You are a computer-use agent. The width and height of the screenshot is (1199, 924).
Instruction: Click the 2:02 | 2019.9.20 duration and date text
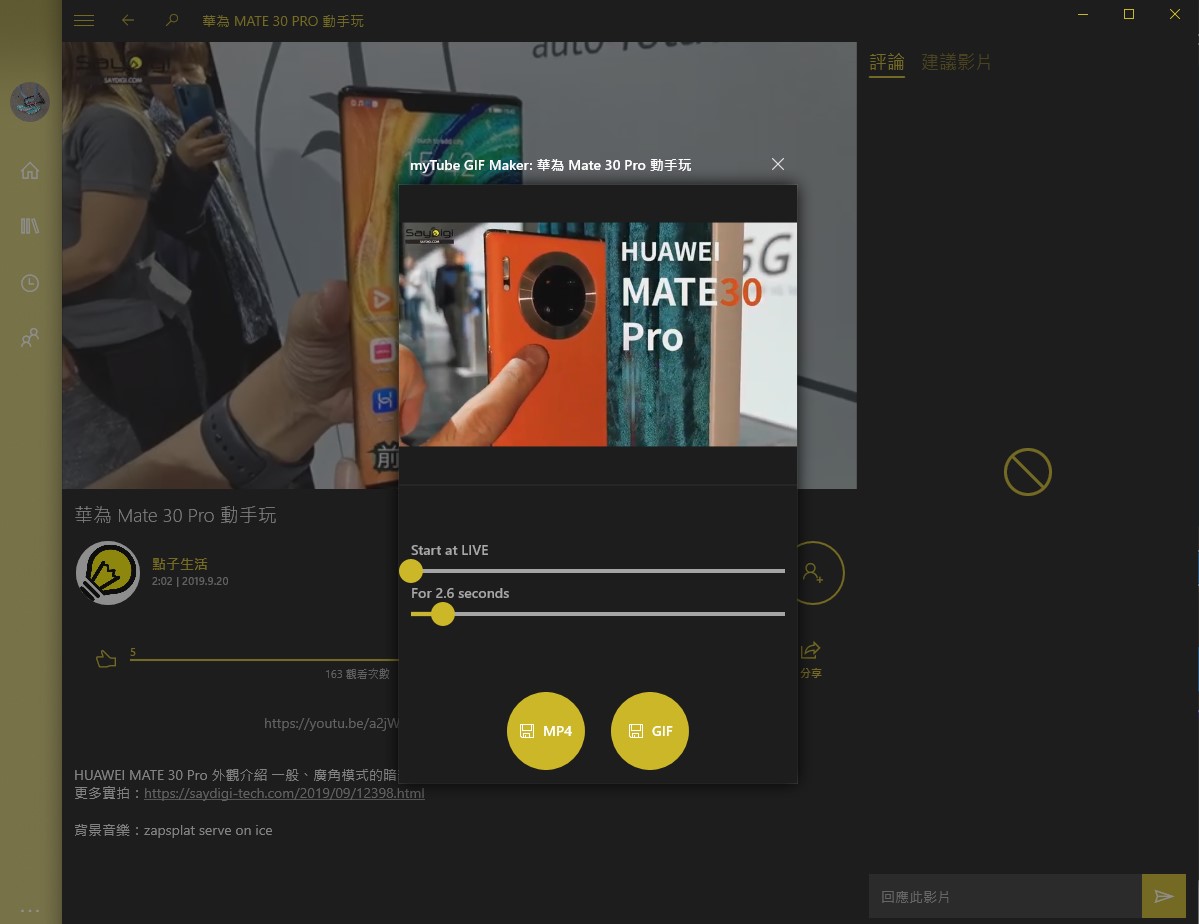[x=190, y=581]
